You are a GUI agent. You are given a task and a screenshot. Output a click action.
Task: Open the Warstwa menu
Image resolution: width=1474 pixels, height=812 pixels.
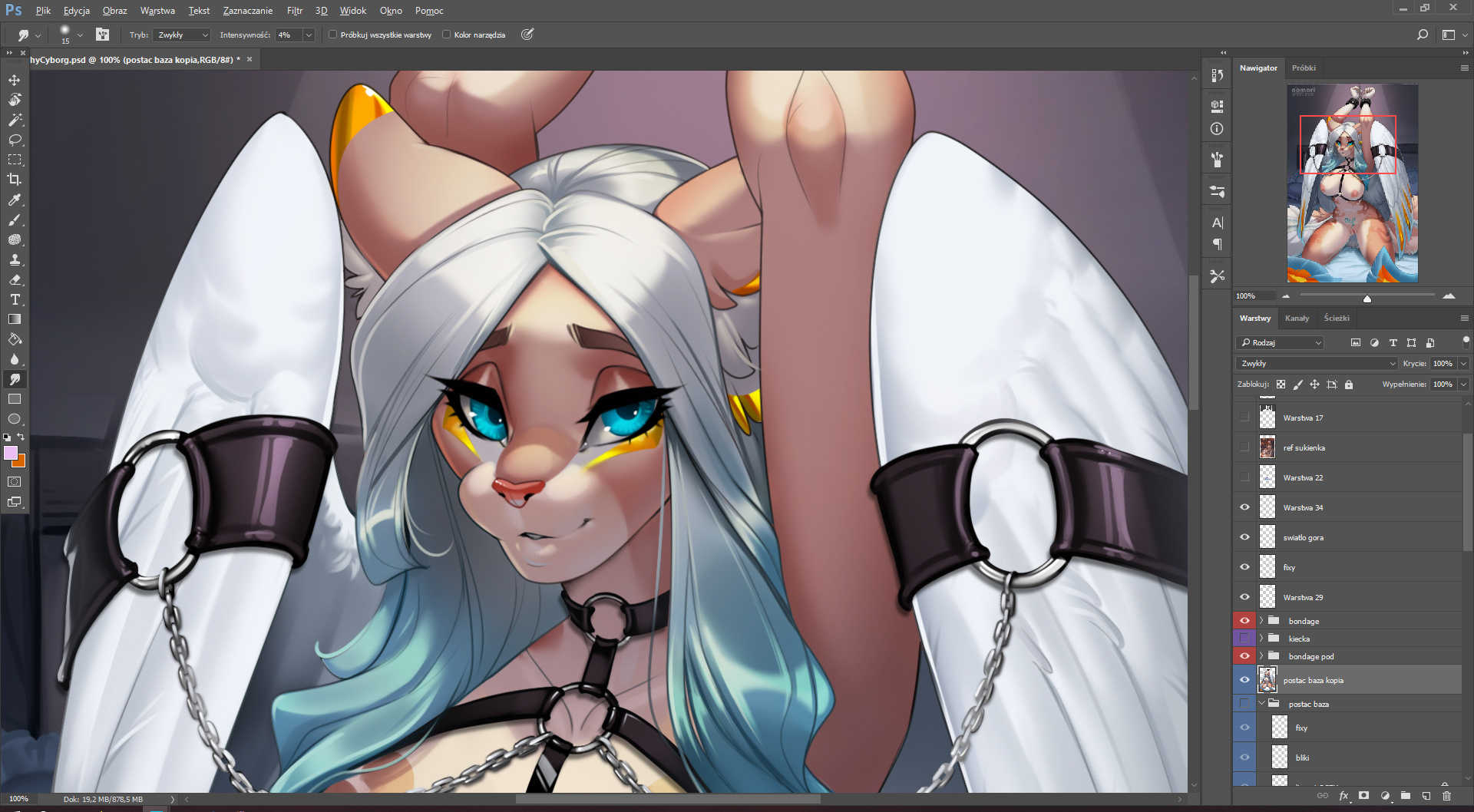tap(157, 11)
